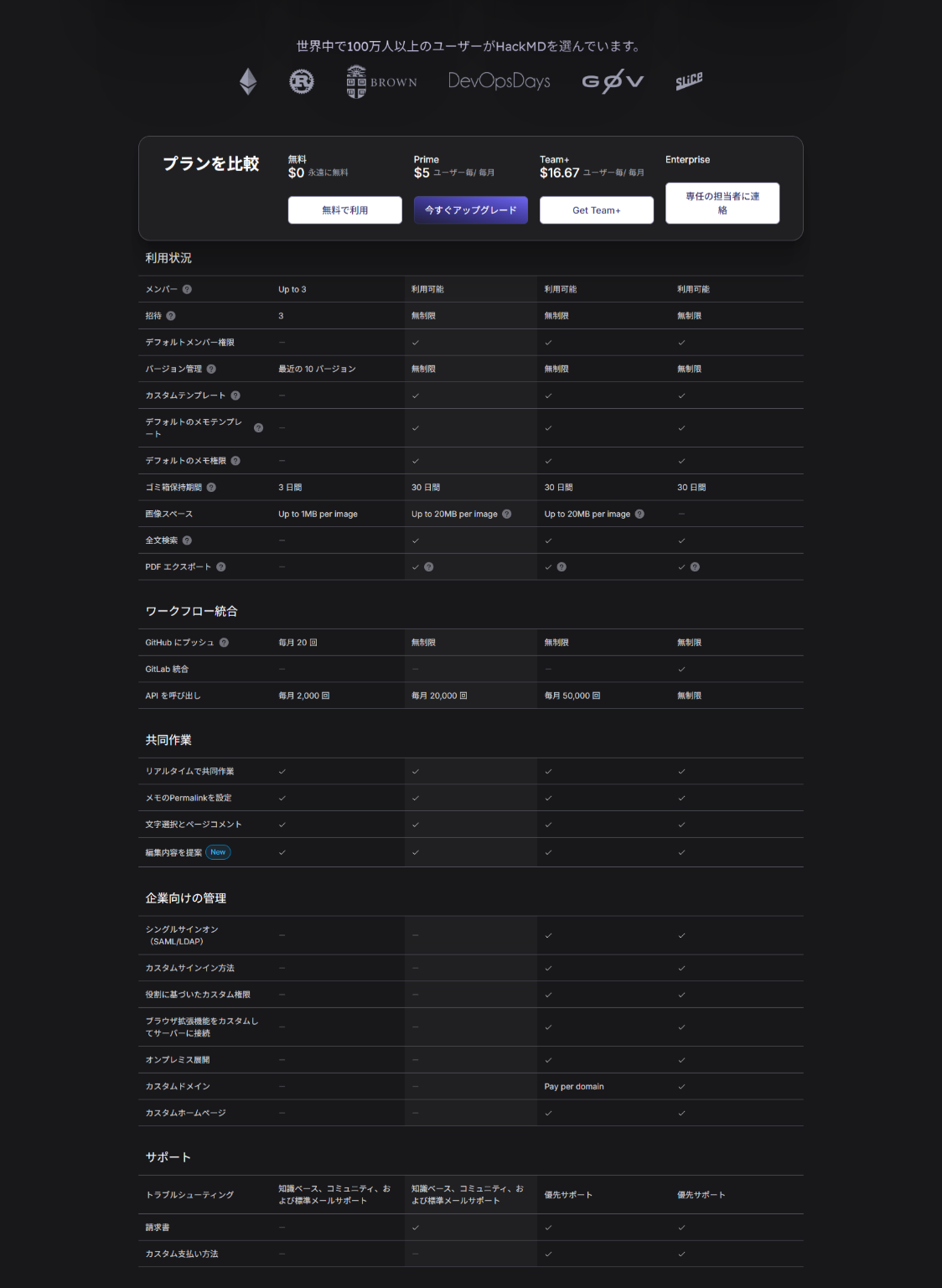This screenshot has height=1288, width=942.
Task: Click the DevOpsDays logo
Action: coord(499,81)
